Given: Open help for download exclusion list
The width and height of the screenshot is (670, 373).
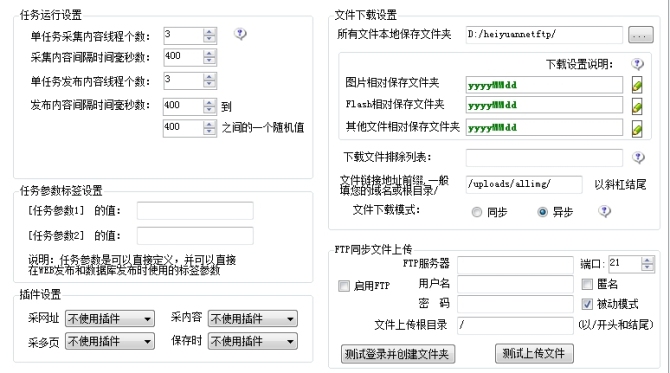Looking at the screenshot, I should pyautogui.click(x=638, y=157).
